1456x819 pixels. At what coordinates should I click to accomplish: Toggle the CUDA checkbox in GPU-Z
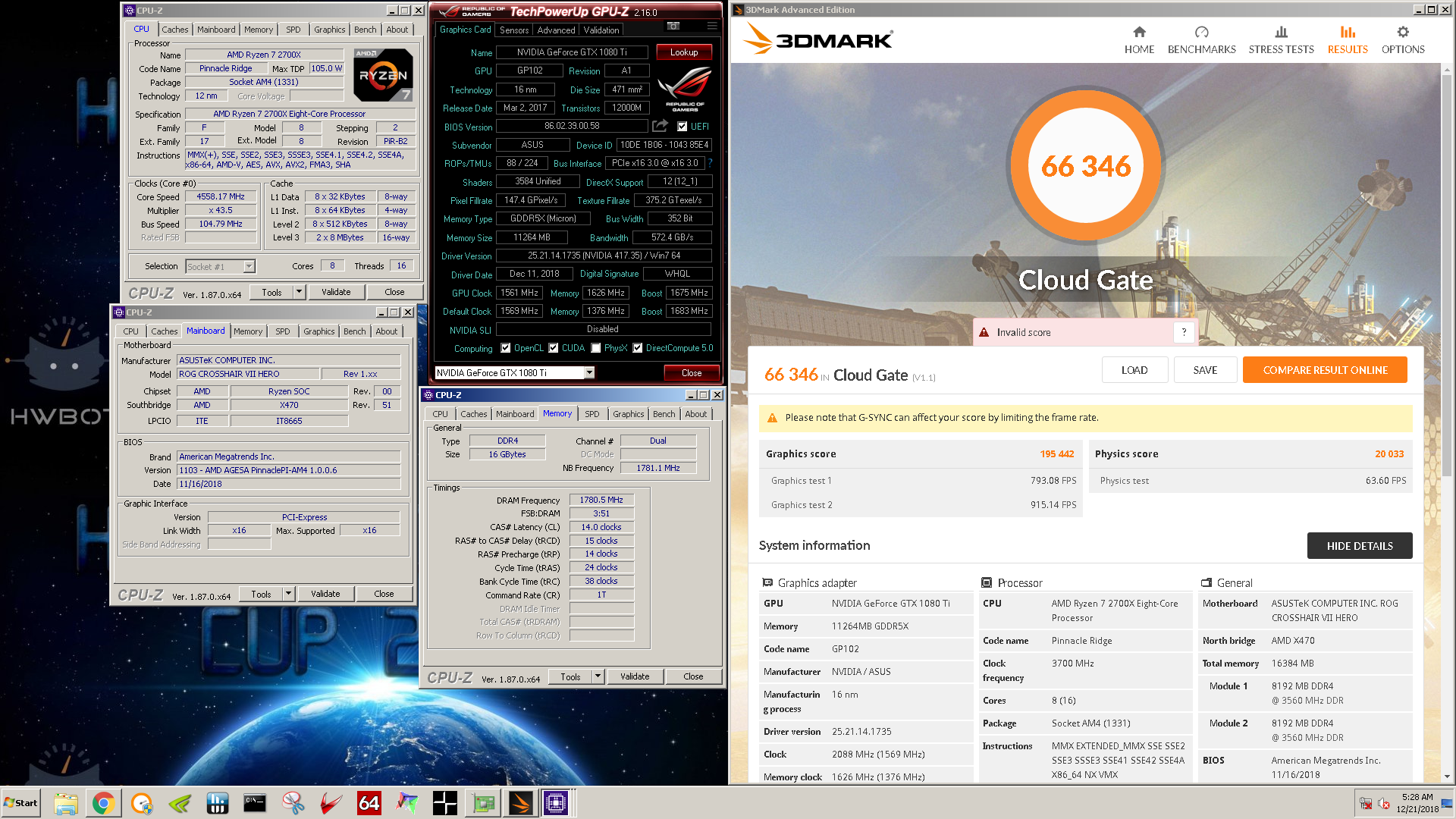[554, 348]
